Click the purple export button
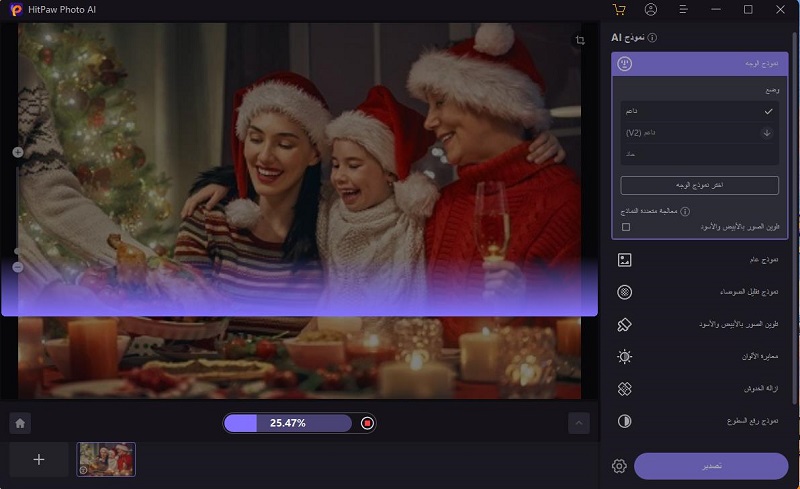 [710, 466]
